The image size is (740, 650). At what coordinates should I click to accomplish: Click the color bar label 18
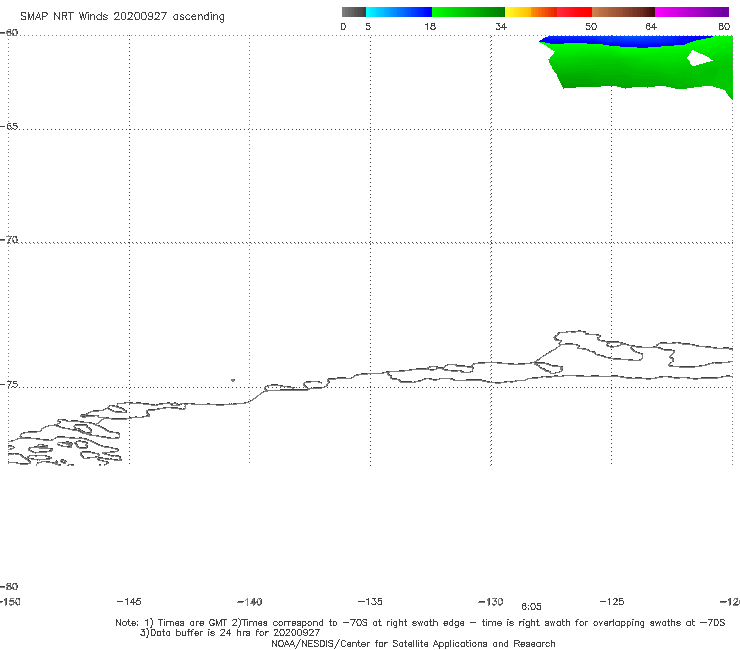pos(430,27)
